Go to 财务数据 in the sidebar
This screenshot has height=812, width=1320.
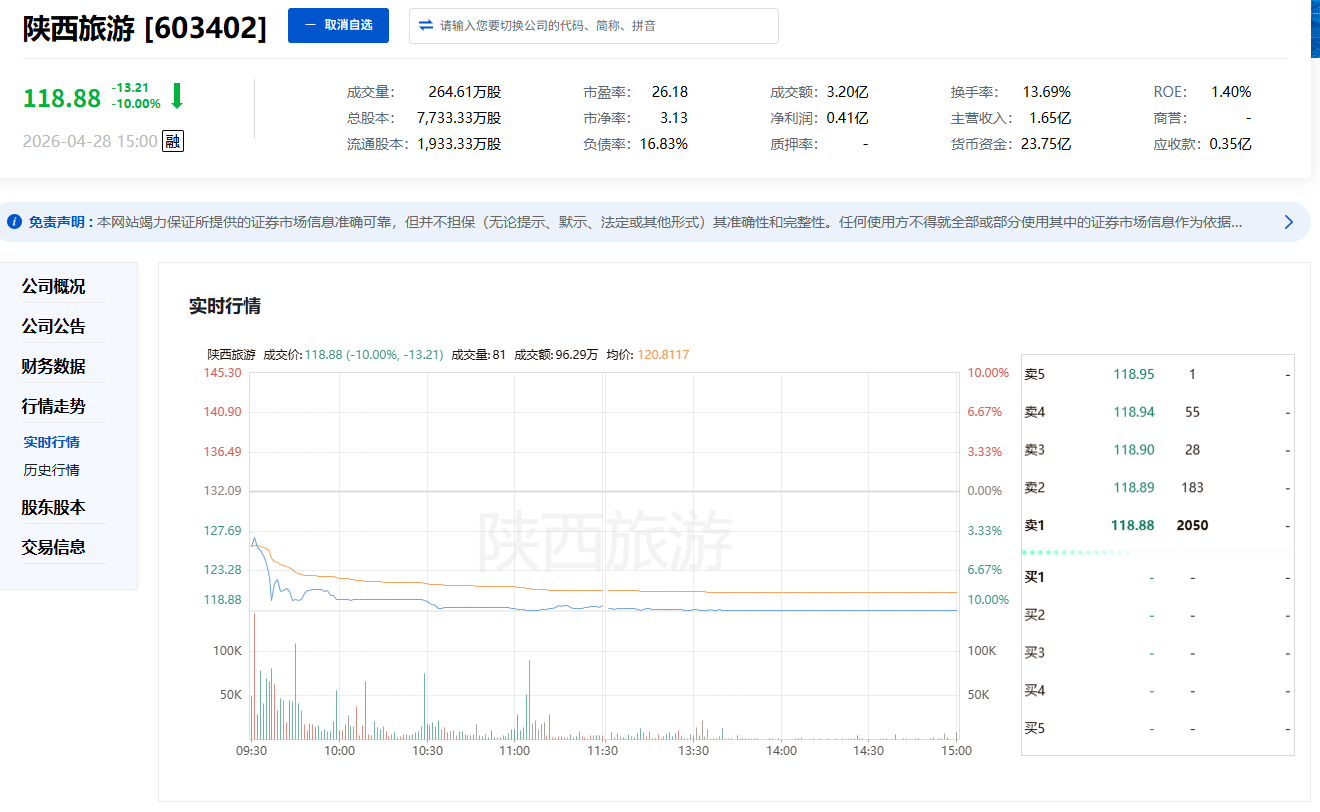coord(54,367)
